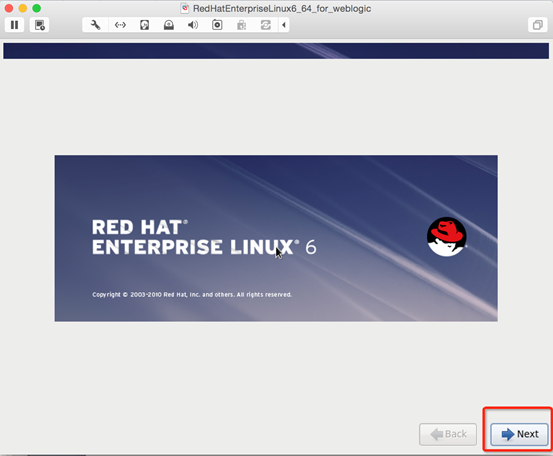The height and width of the screenshot is (456, 553).
Task: Click the CD/DVD drive icon
Action: click(x=169, y=25)
